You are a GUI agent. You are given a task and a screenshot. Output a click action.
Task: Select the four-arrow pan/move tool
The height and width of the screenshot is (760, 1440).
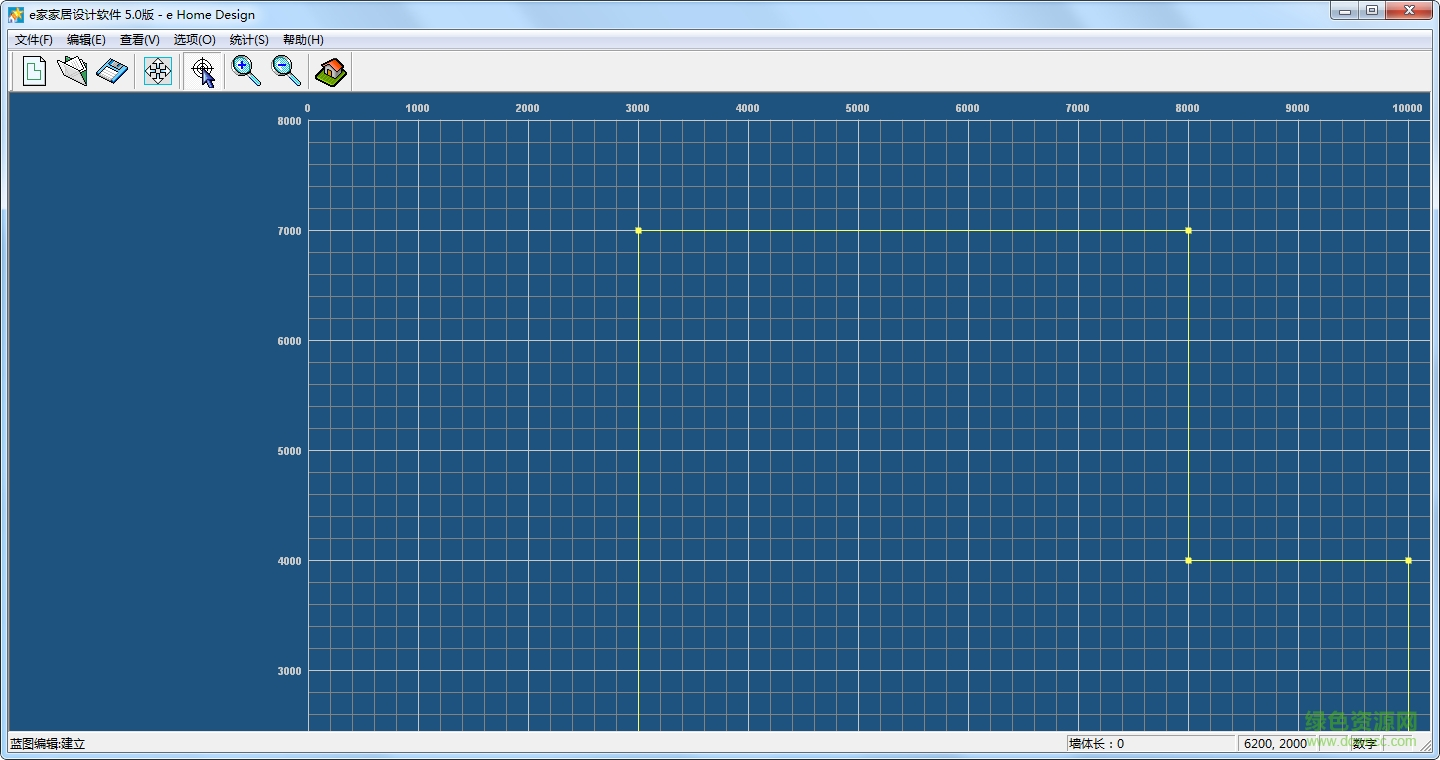click(x=158, y=71)
